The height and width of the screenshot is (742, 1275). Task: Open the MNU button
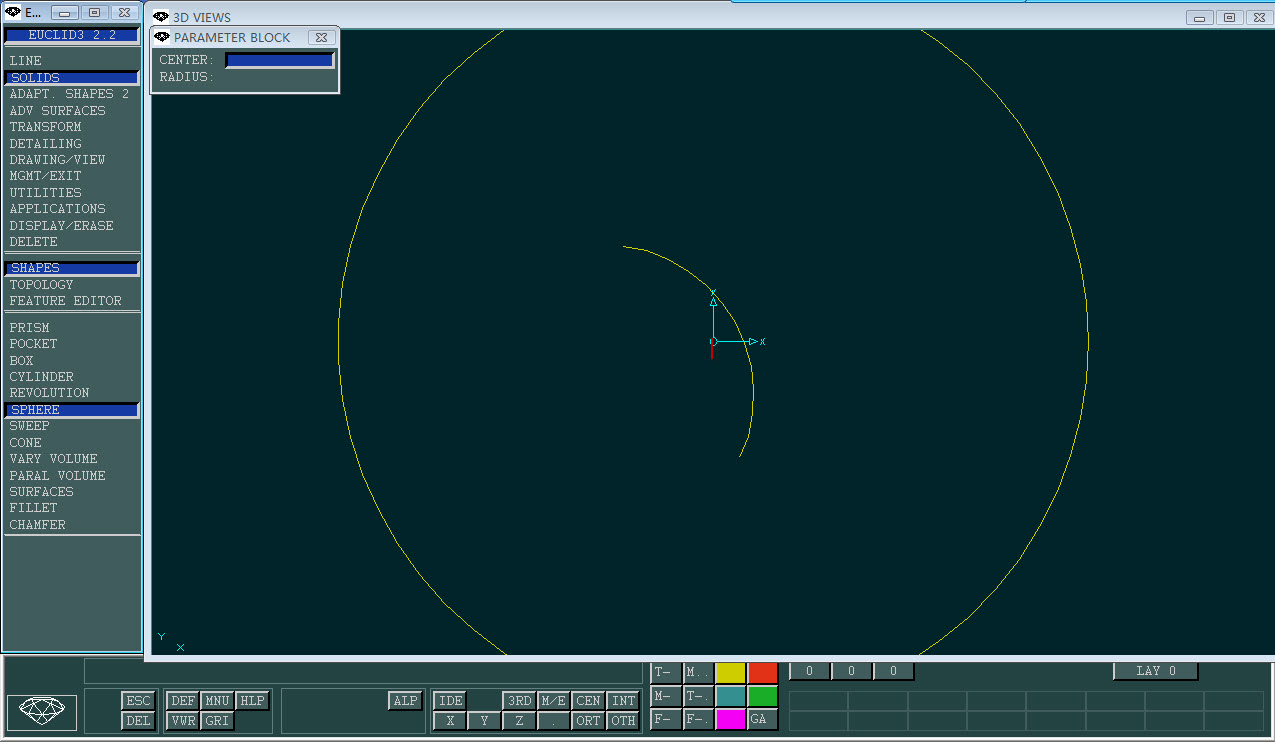tap(217, 701)
